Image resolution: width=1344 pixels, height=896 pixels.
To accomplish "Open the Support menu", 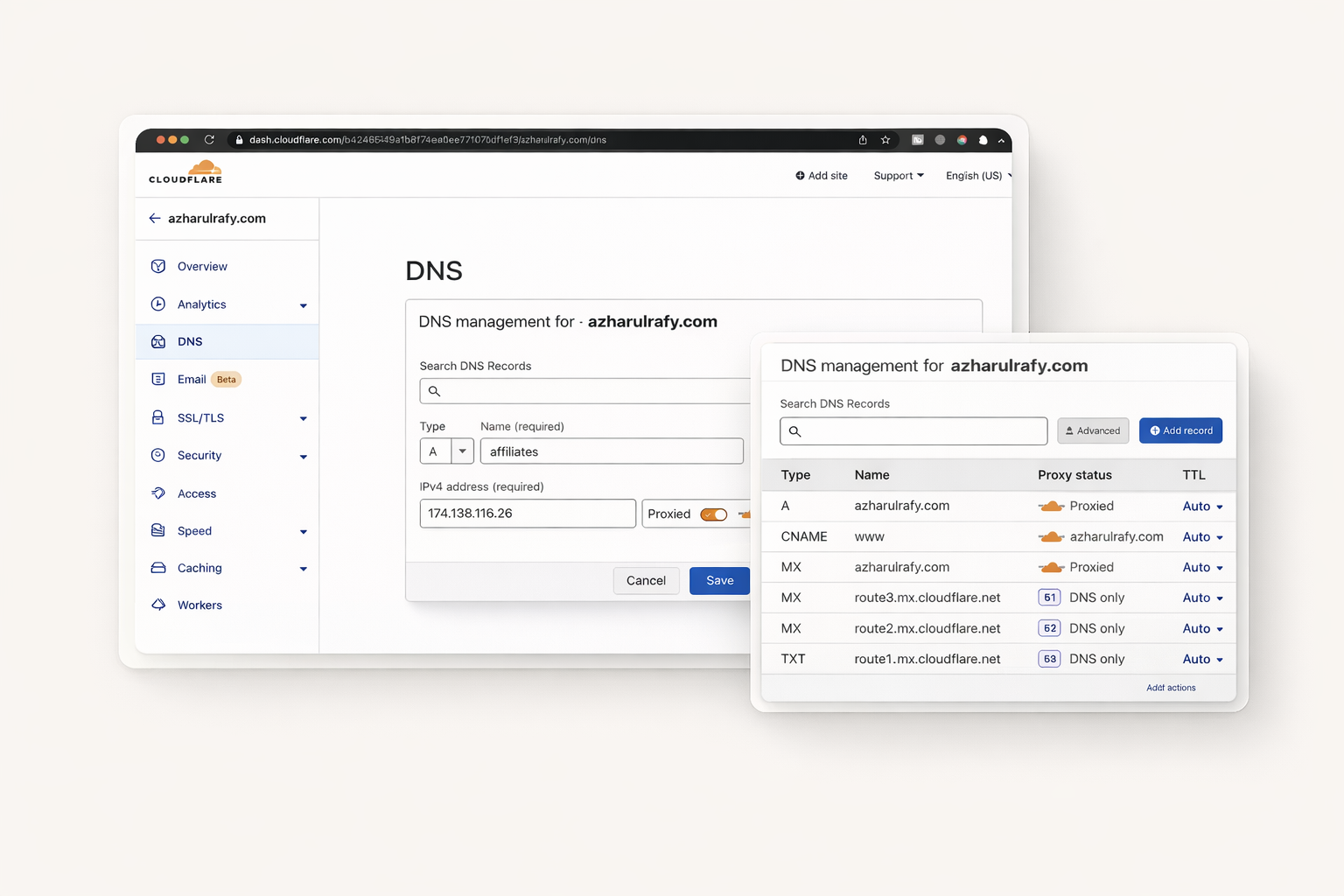I will pyautogui.click(x=898, y=176).
